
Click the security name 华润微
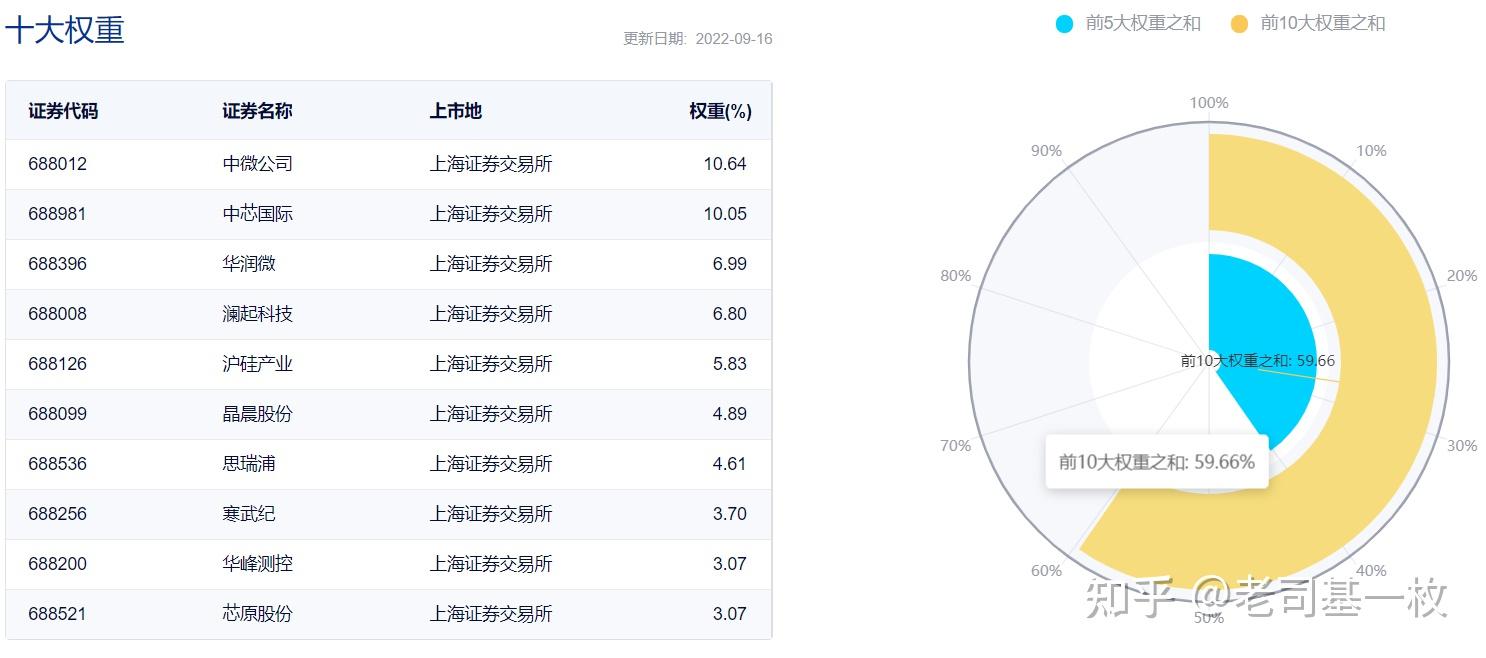249,264
